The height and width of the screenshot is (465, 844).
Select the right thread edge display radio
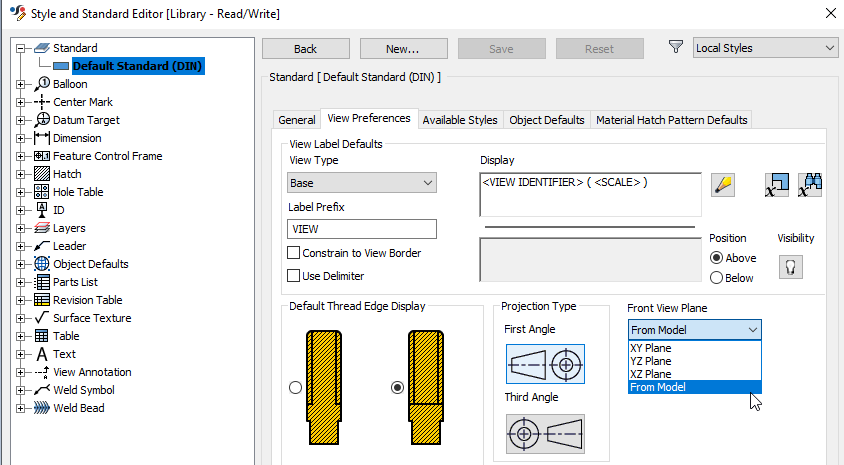pos(397,388)
